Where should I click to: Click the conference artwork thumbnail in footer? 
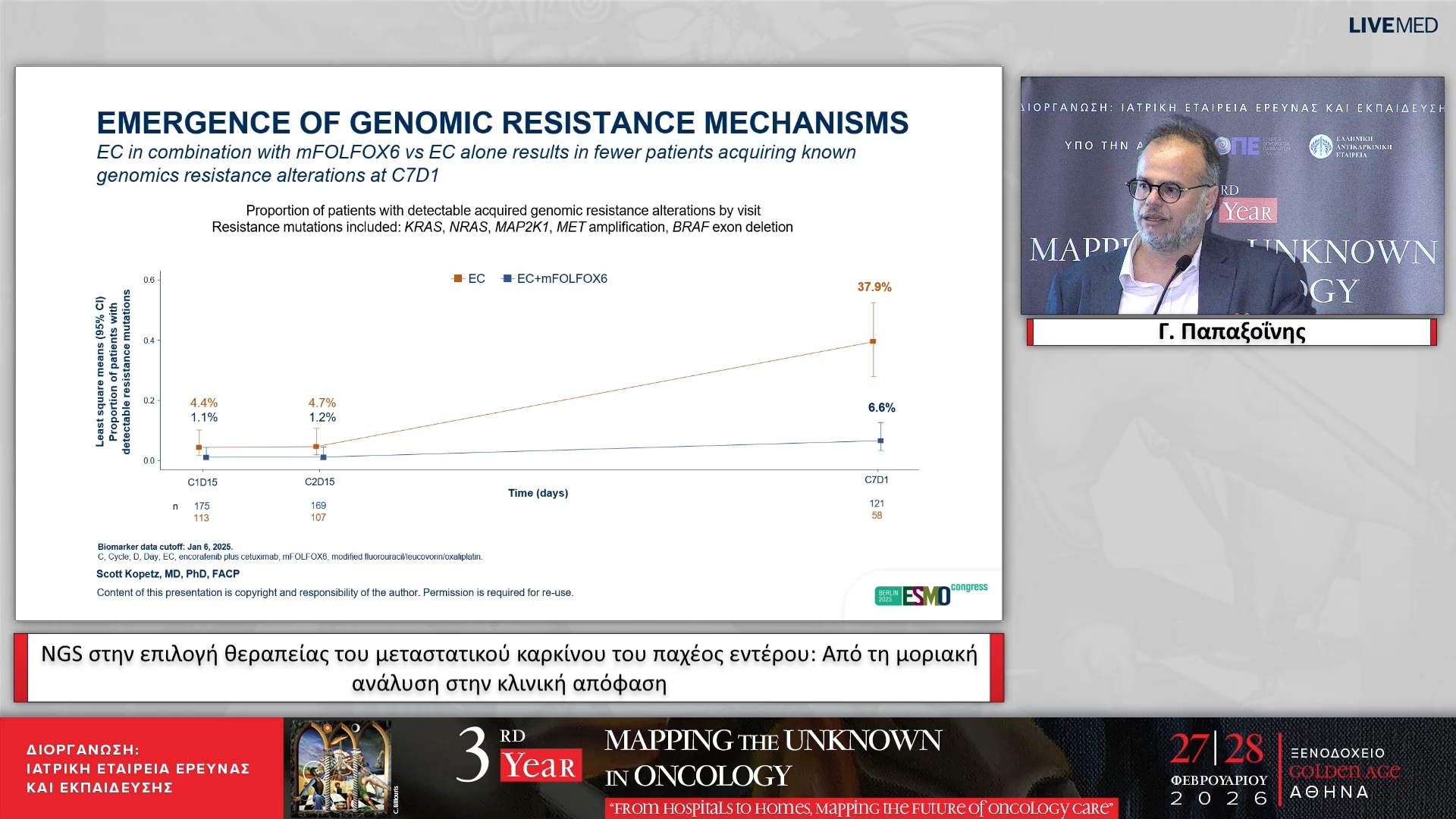pyautogui.click(x=343, y=767)
